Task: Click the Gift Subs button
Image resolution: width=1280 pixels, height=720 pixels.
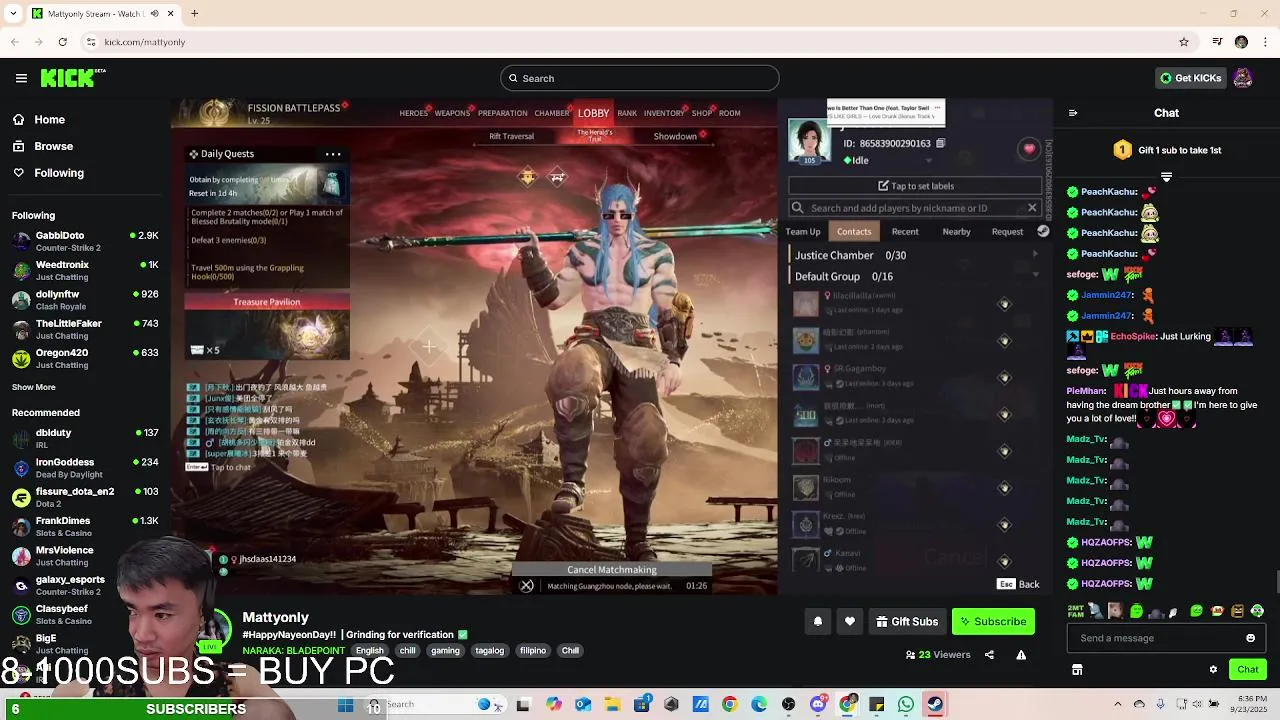Action: pos(907,621)
